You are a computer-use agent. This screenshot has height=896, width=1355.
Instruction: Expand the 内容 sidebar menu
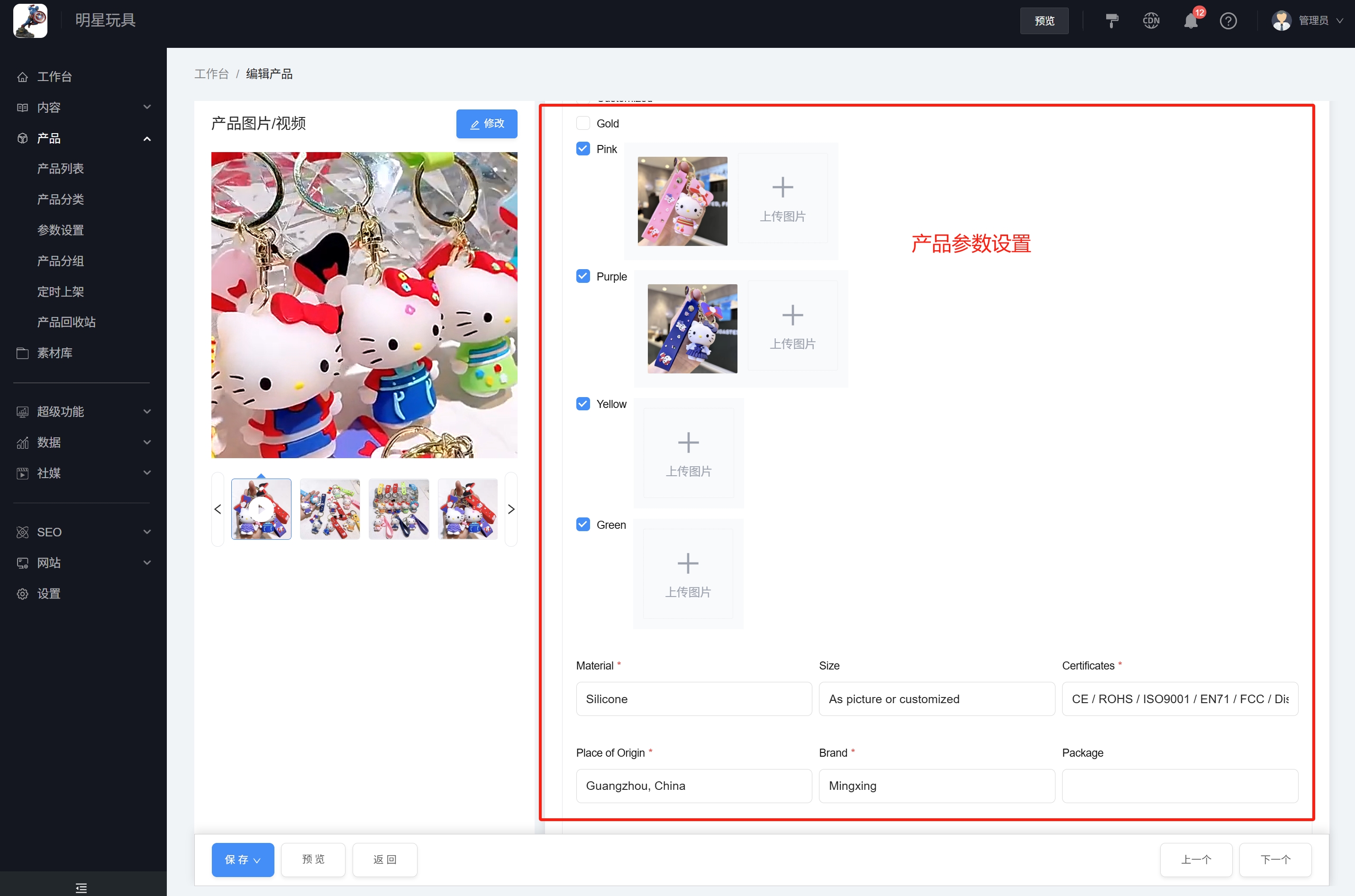[x=147, y=108]
